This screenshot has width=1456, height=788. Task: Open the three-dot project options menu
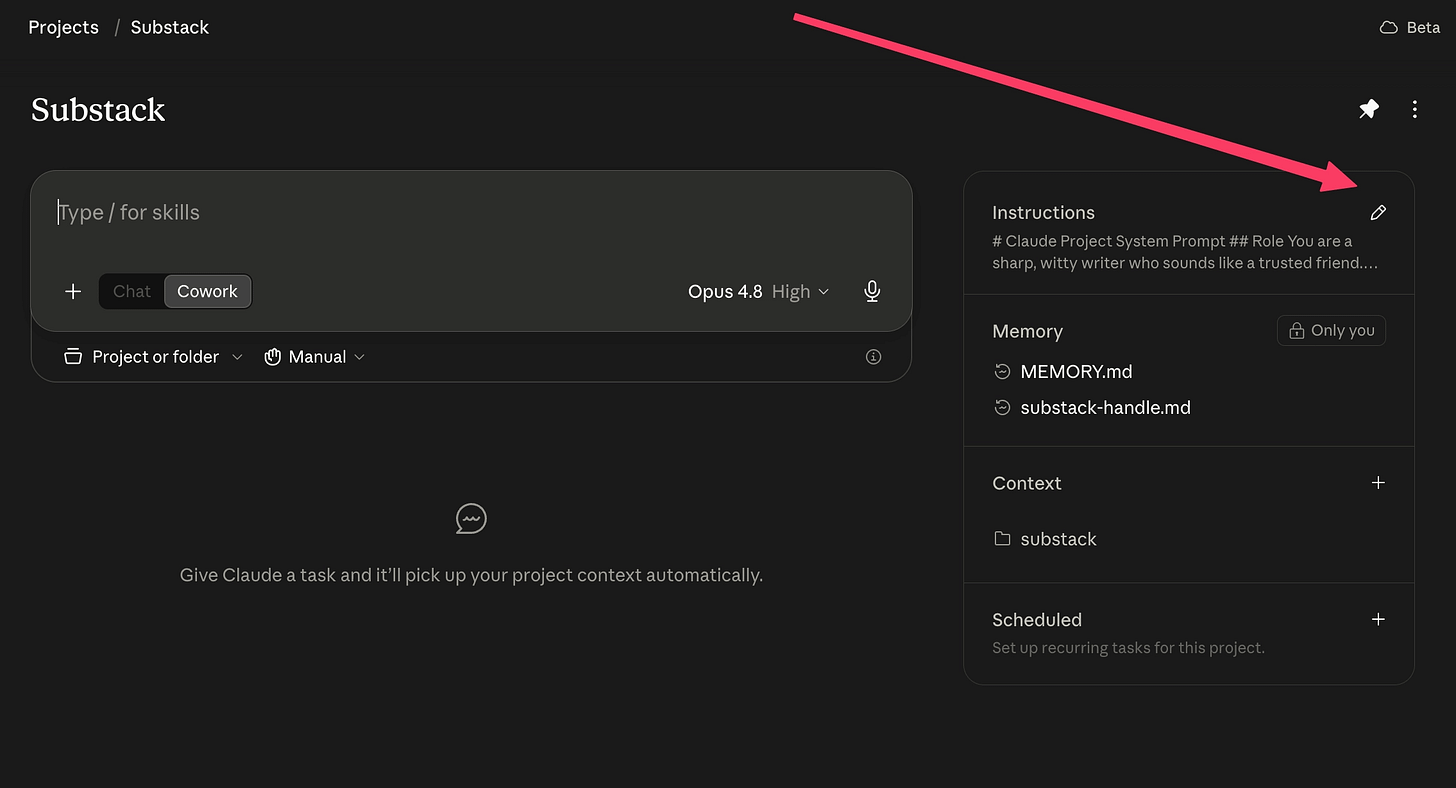point(1414,109)
